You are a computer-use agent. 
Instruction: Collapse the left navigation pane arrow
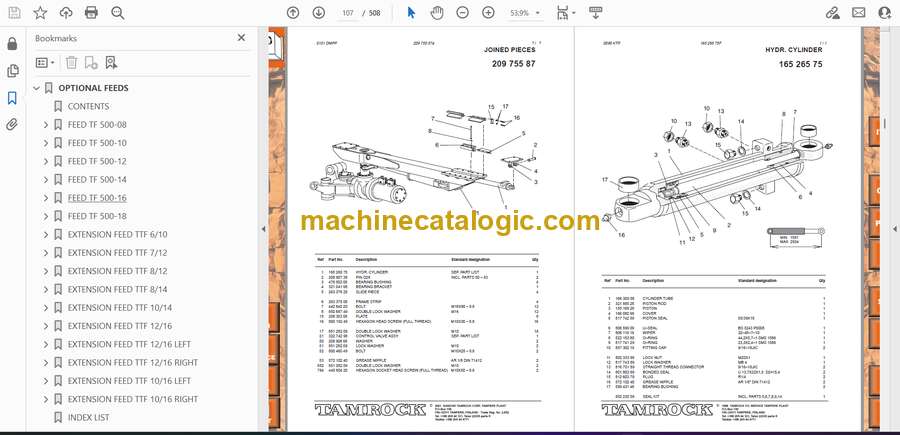pos(263,229)
